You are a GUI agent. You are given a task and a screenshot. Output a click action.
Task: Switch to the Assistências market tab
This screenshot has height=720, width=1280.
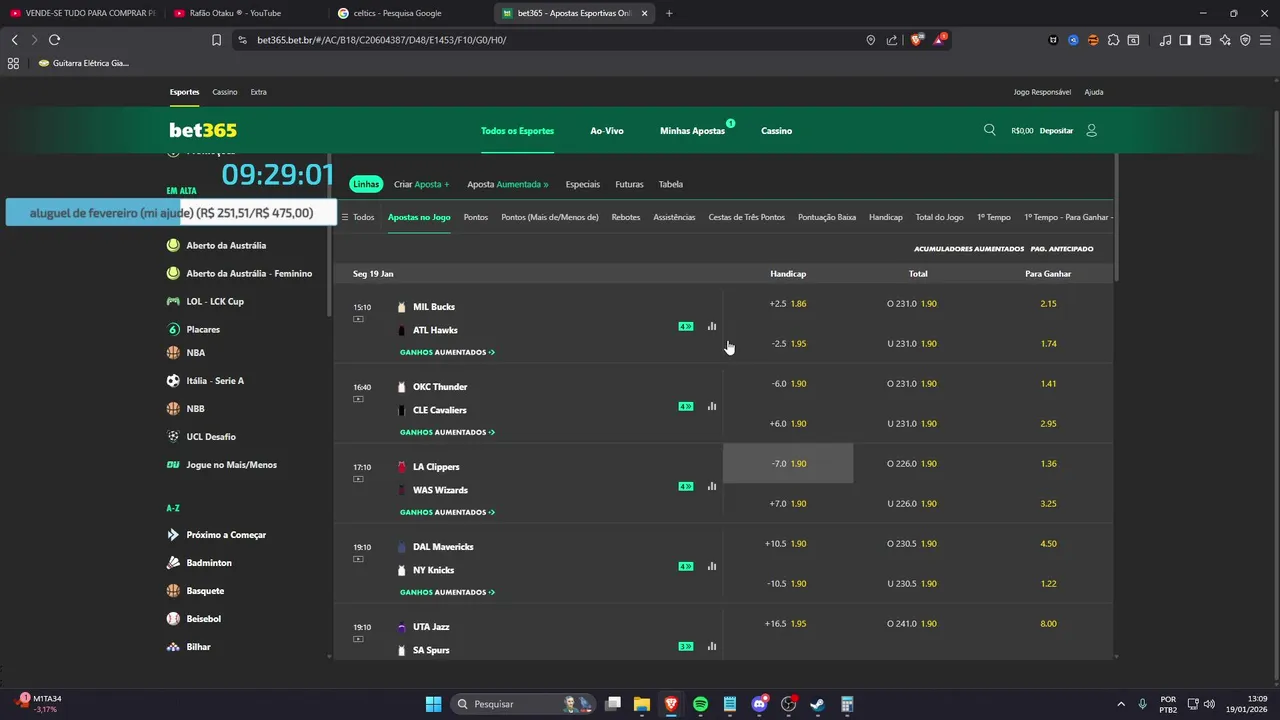click(x=674, y=217)
